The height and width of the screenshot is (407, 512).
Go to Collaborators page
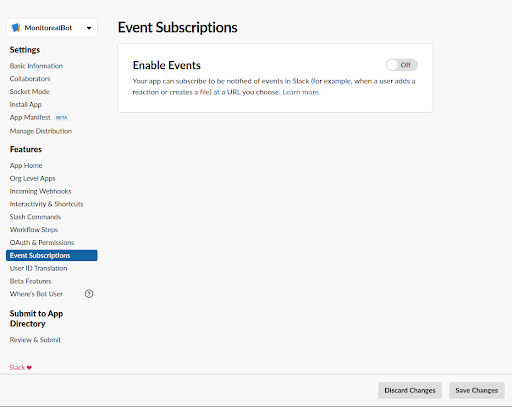30,79
